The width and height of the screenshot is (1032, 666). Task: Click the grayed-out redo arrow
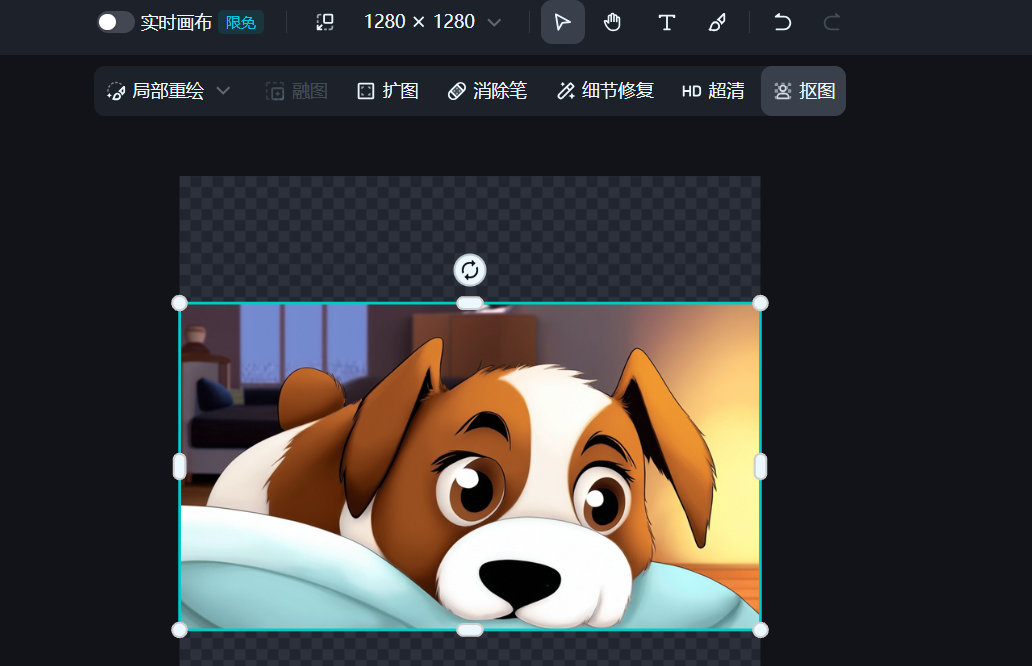pos(831,22)
